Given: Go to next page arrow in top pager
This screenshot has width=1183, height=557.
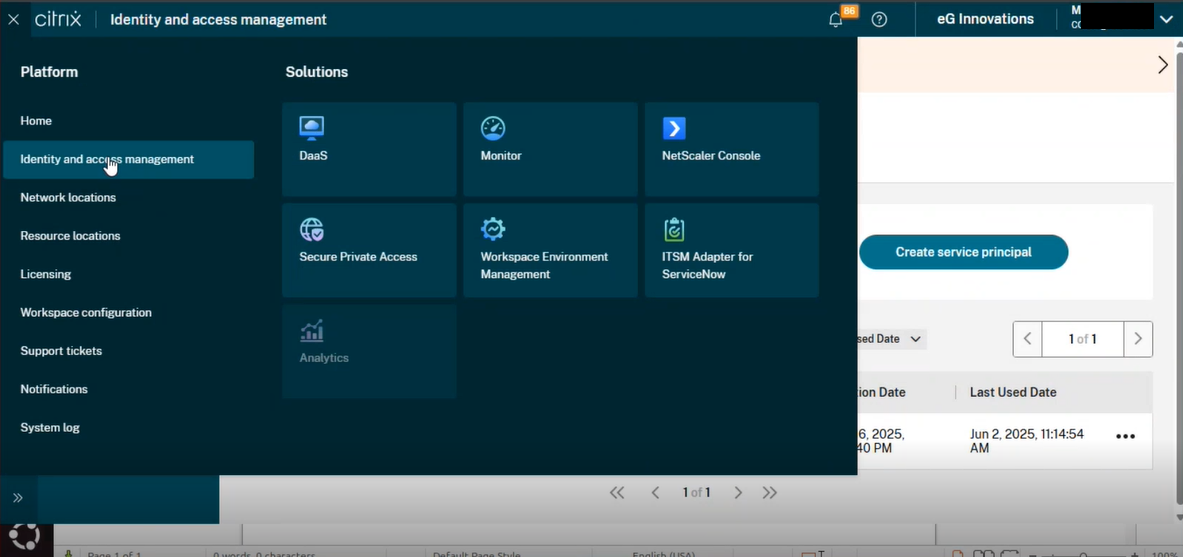Looking at the screenshot, I should click(x=1138, y=339).
